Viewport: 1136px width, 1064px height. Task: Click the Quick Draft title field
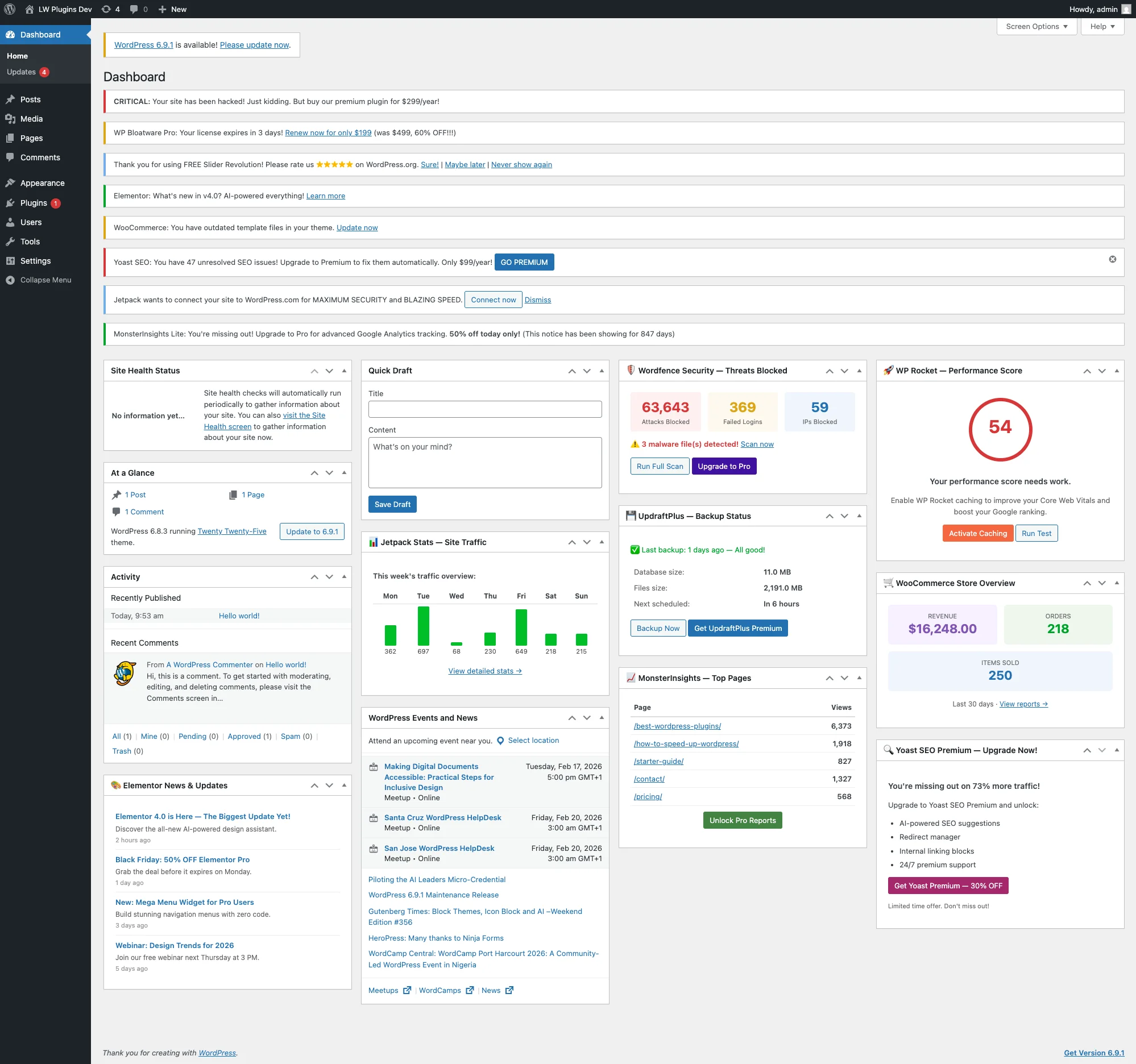point(484,409)
